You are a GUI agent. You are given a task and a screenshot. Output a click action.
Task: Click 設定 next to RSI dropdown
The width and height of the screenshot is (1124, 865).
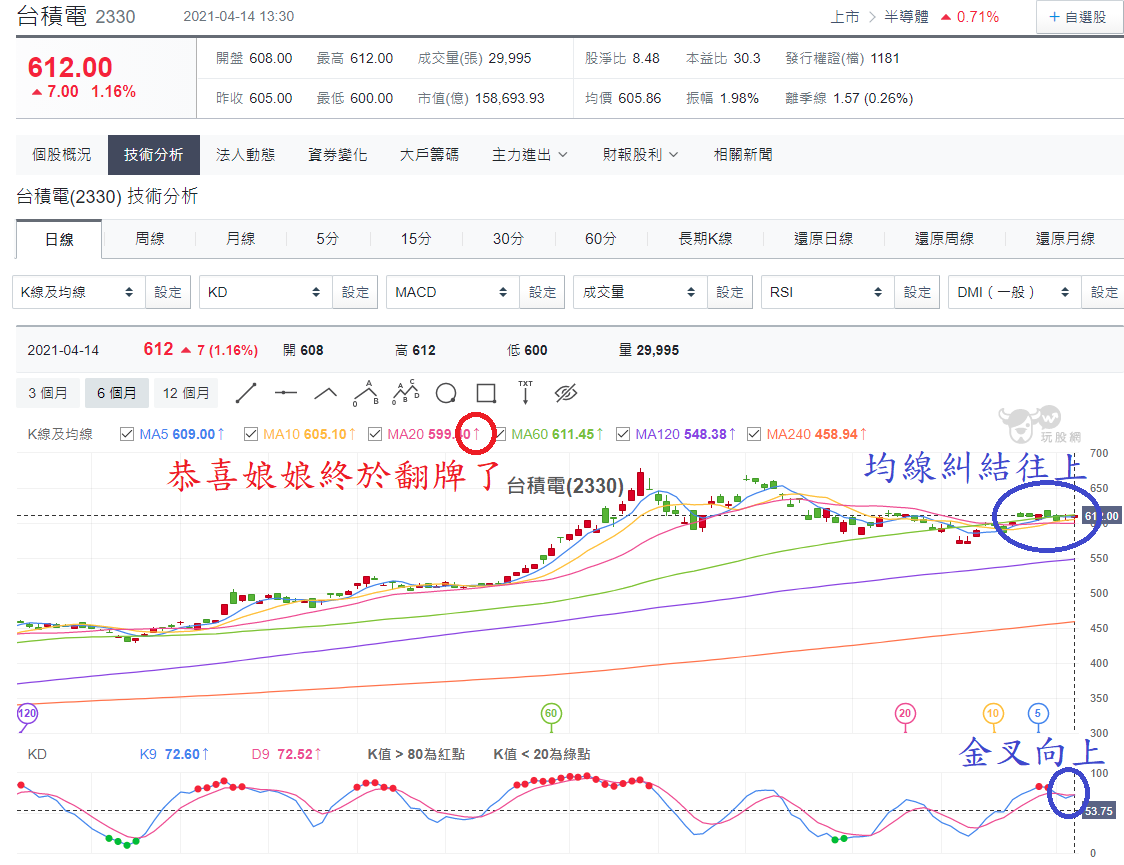click(917, 292)
